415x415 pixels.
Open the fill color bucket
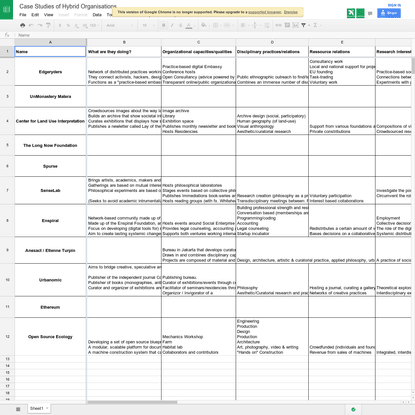click(x=204, y=25)
